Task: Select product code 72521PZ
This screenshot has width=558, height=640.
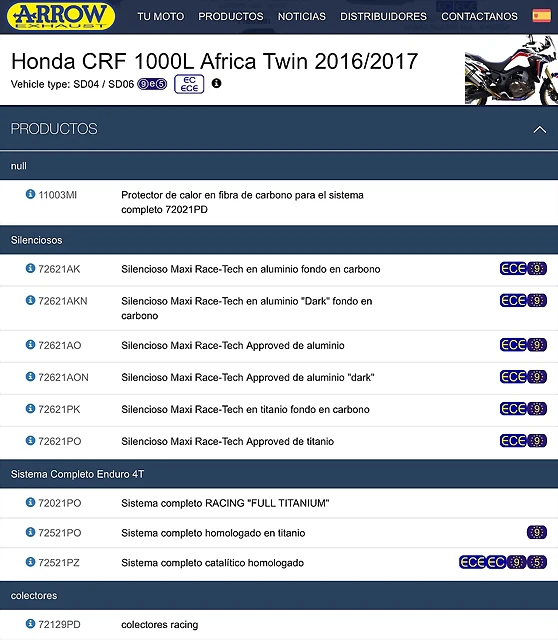Action: [59, 563]
